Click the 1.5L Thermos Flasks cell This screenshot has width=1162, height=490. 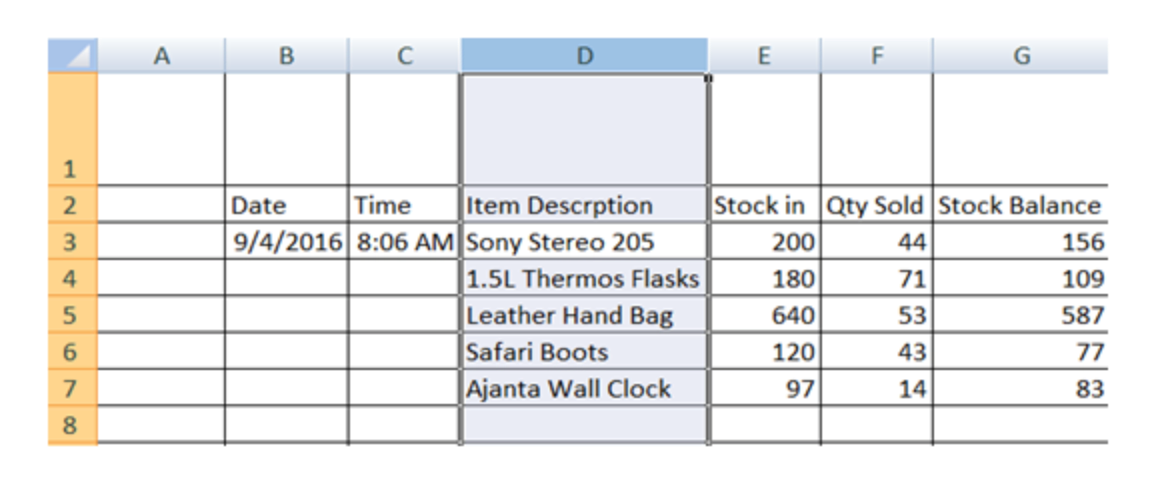584,278
